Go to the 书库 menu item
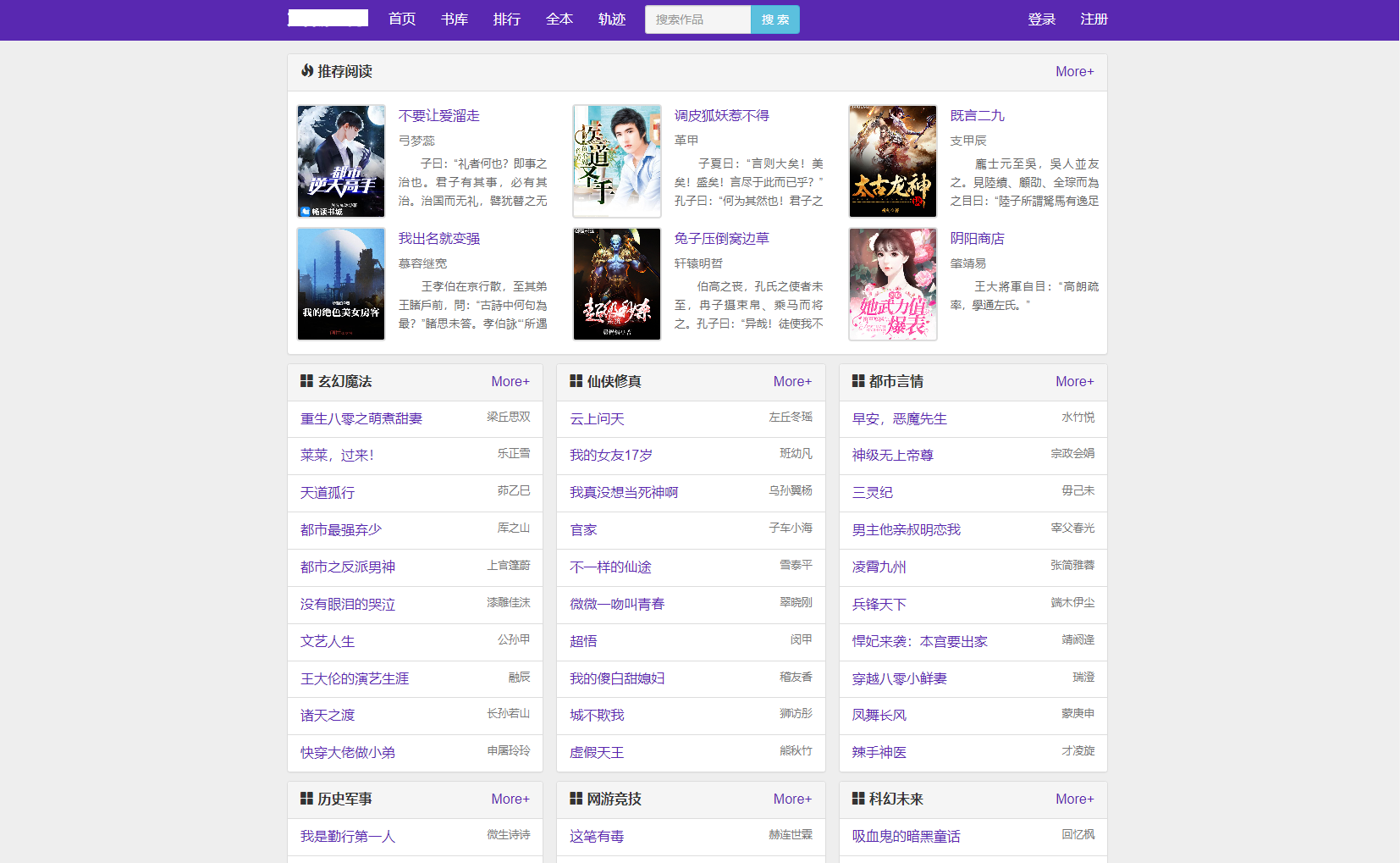The height and width of the screenshot is (863, 1400). click(455, 19)
